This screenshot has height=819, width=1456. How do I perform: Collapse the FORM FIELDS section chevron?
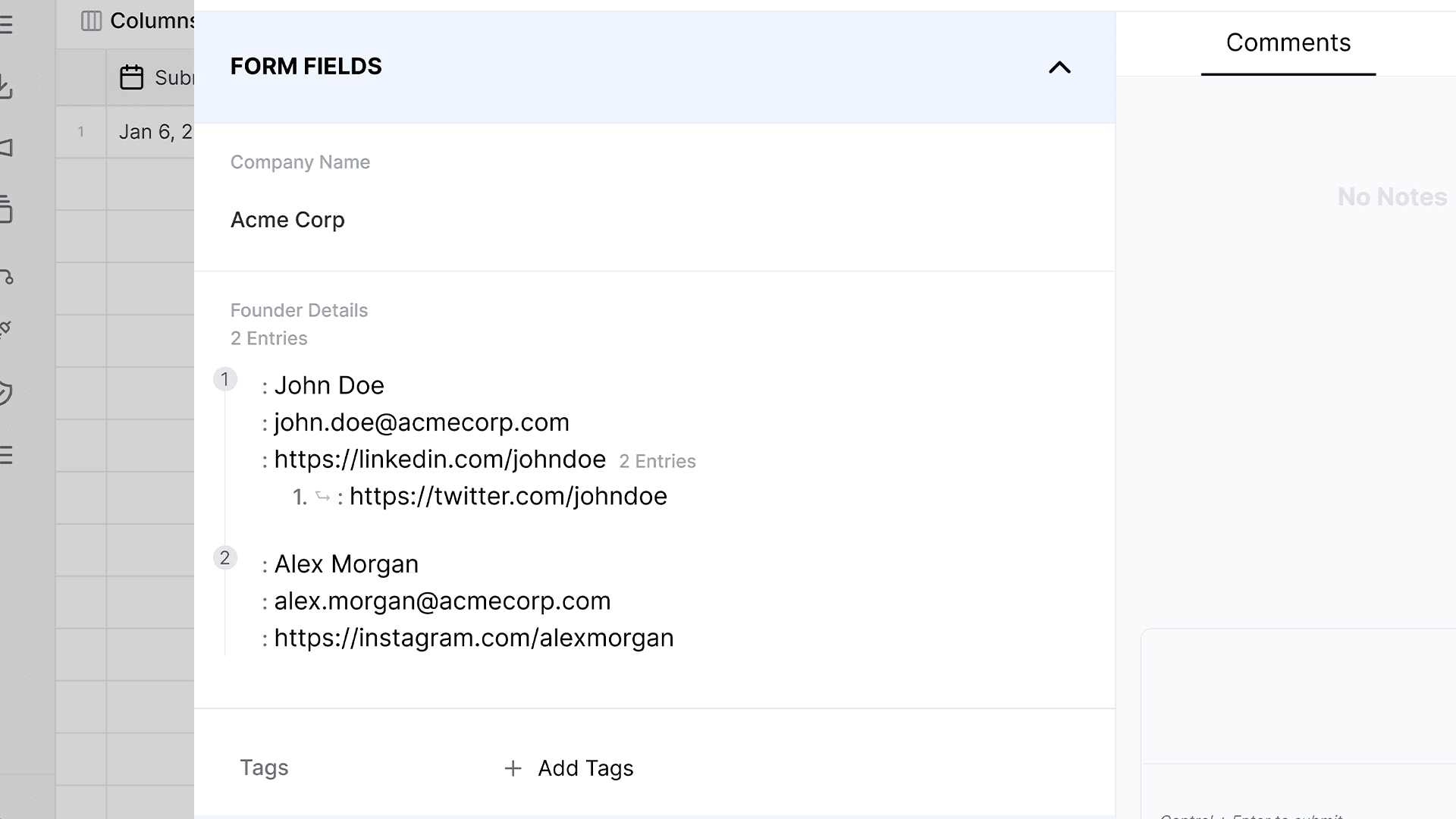[x=1059, y=67]
